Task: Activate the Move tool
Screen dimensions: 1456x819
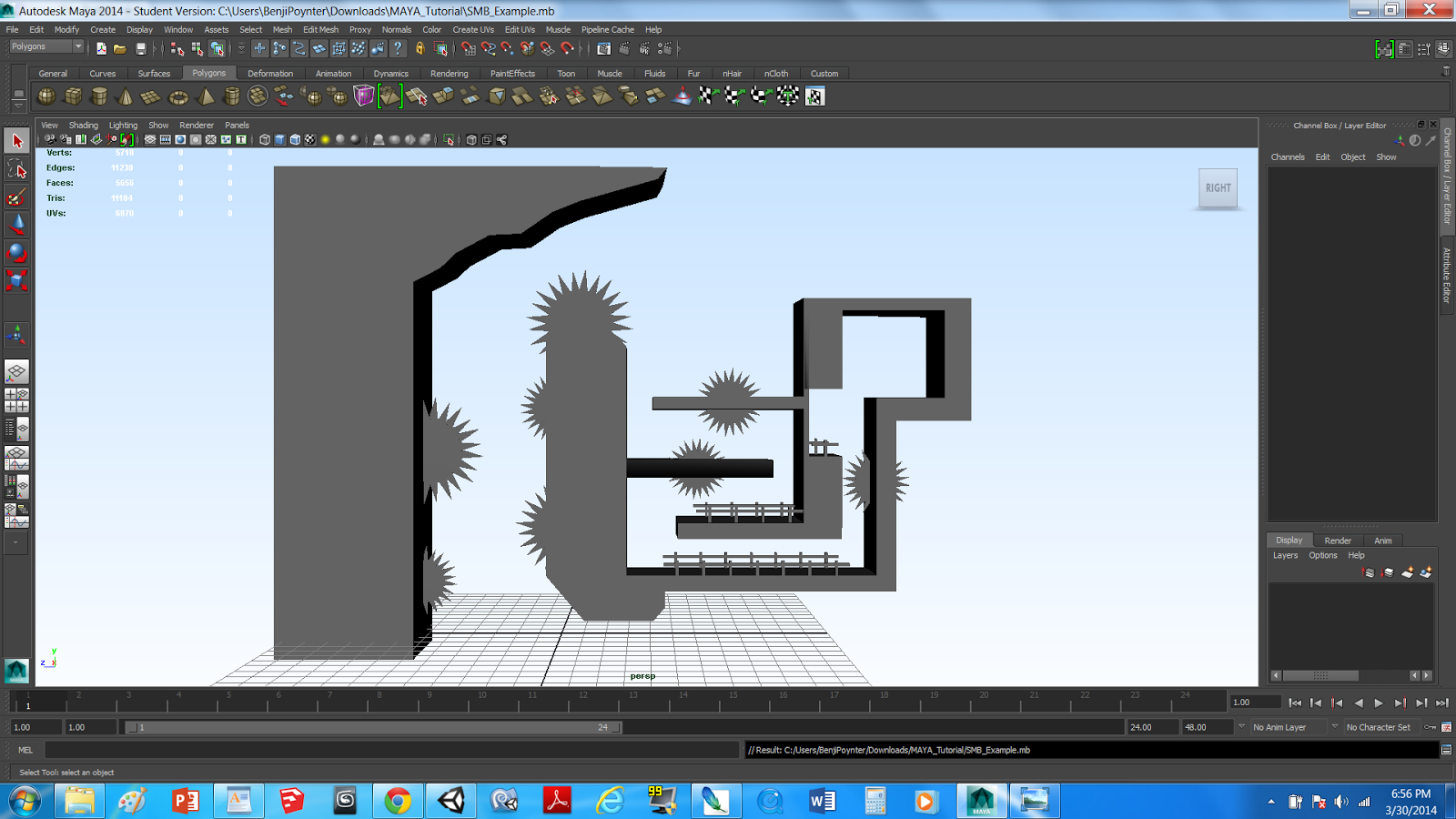Action: [16, 224]
